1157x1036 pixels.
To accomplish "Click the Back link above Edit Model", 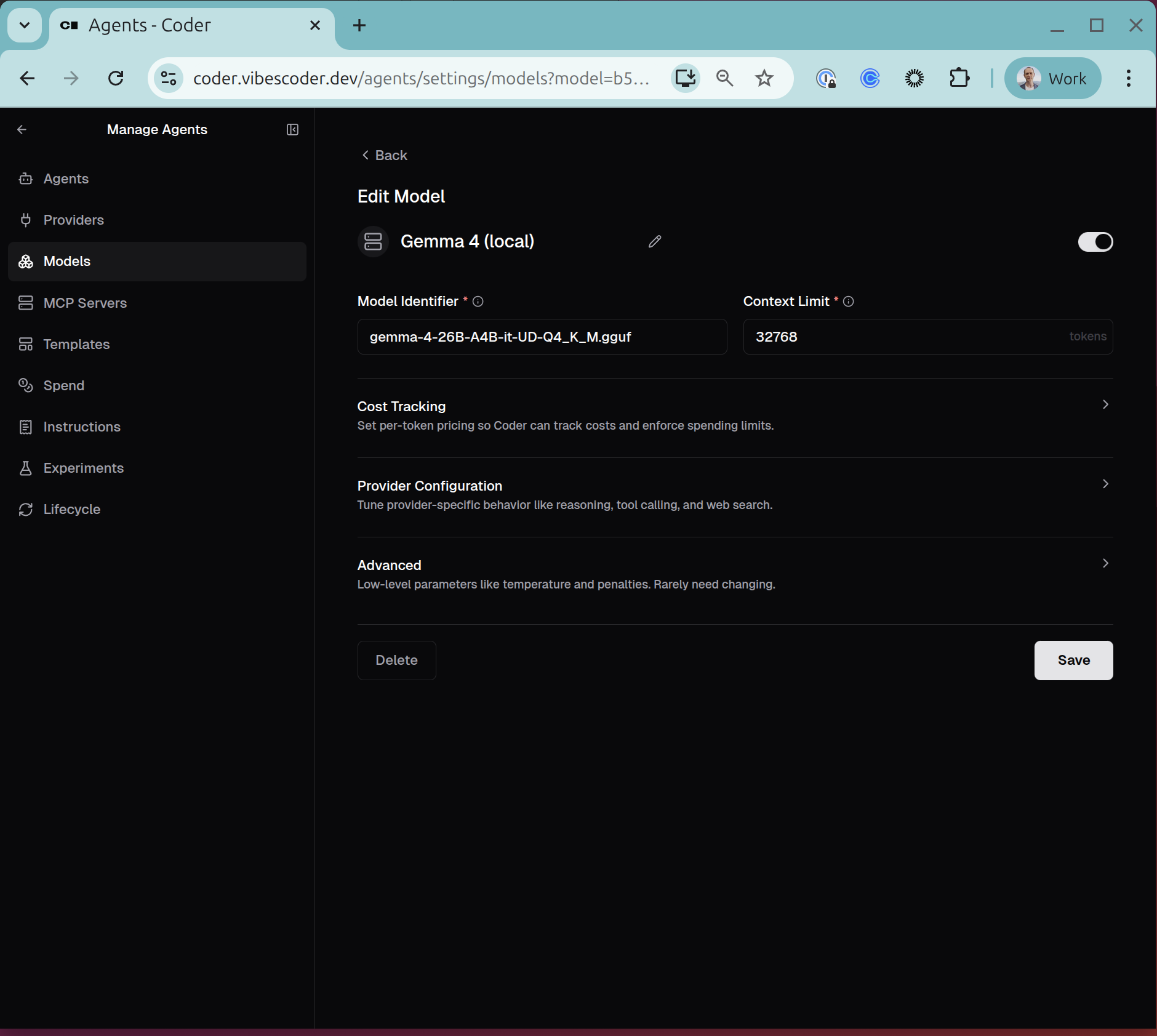I will [385, 155].
